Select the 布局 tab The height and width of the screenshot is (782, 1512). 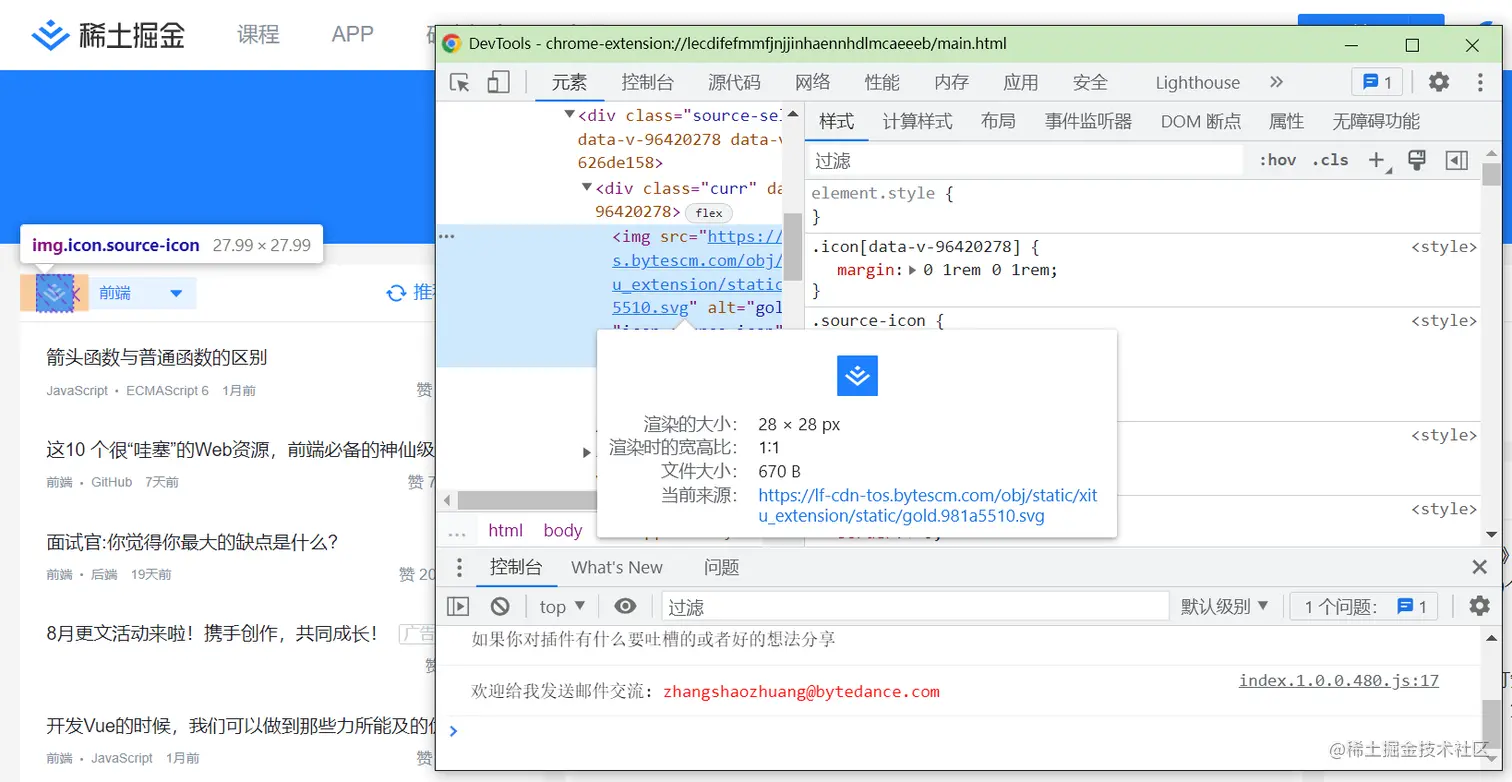tap(998, 121)
